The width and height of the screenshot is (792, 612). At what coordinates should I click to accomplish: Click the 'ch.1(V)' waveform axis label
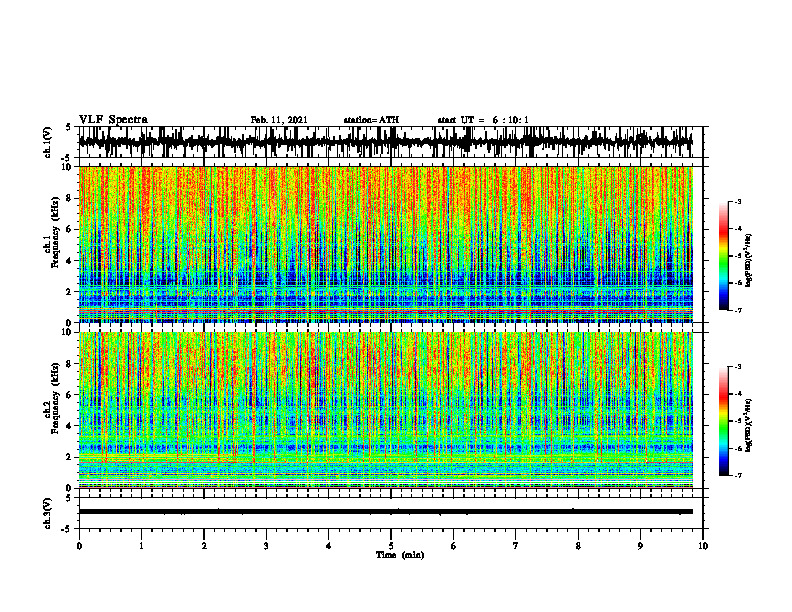point(47,142)
